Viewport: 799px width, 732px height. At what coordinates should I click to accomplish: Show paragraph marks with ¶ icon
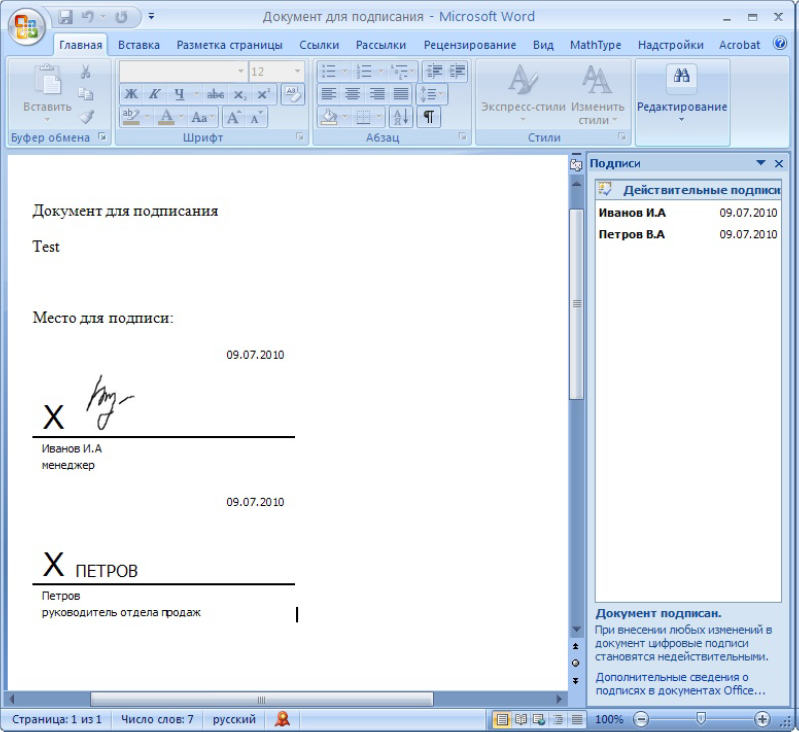click(x=429, y=117)
